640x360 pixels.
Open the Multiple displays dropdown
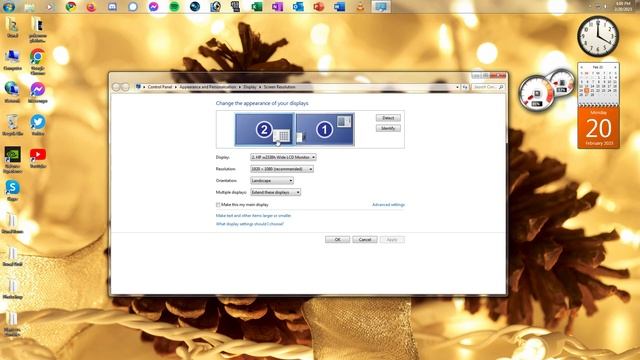coord(276,192)
